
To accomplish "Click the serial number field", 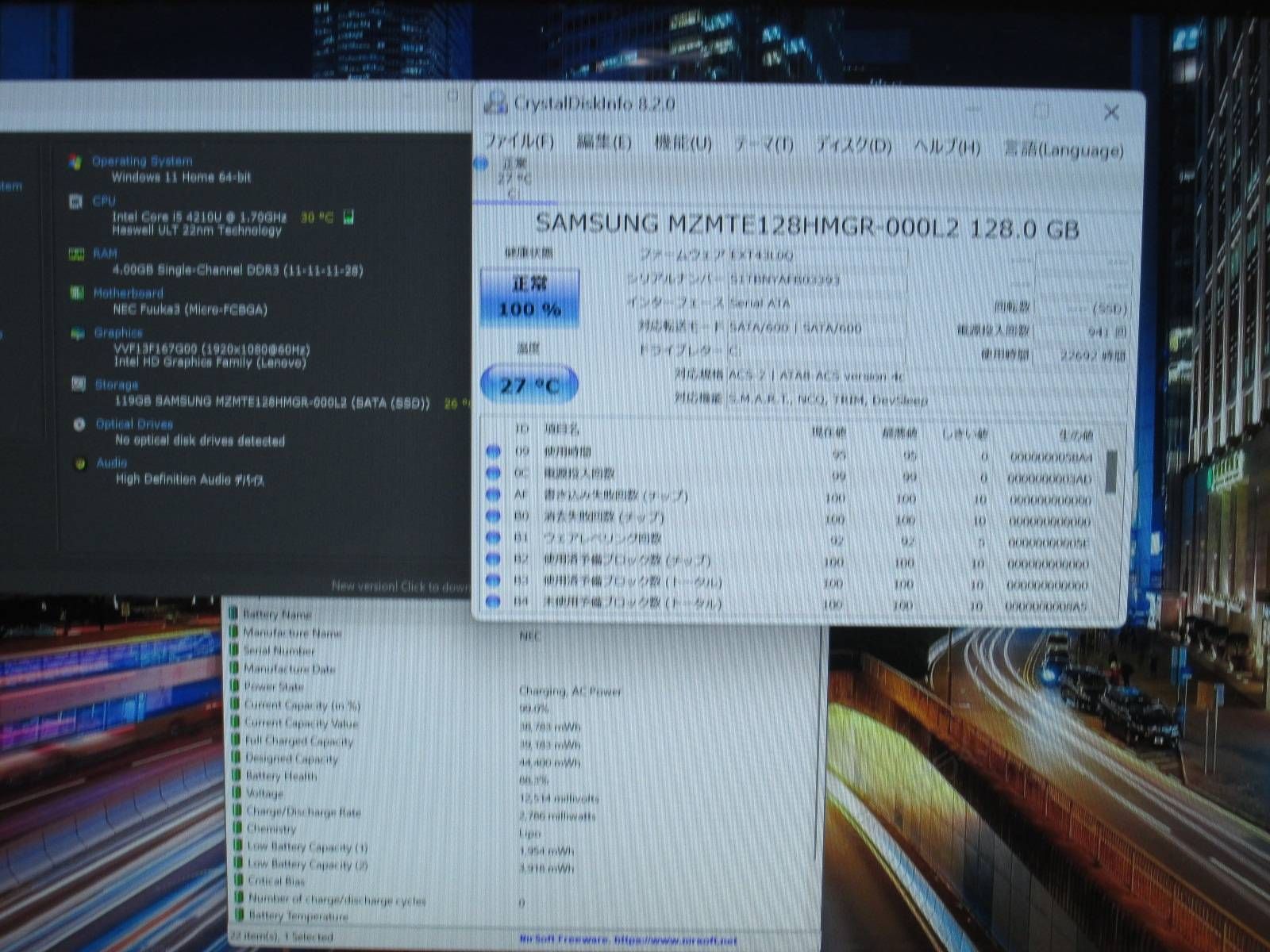I will point(817,279).
